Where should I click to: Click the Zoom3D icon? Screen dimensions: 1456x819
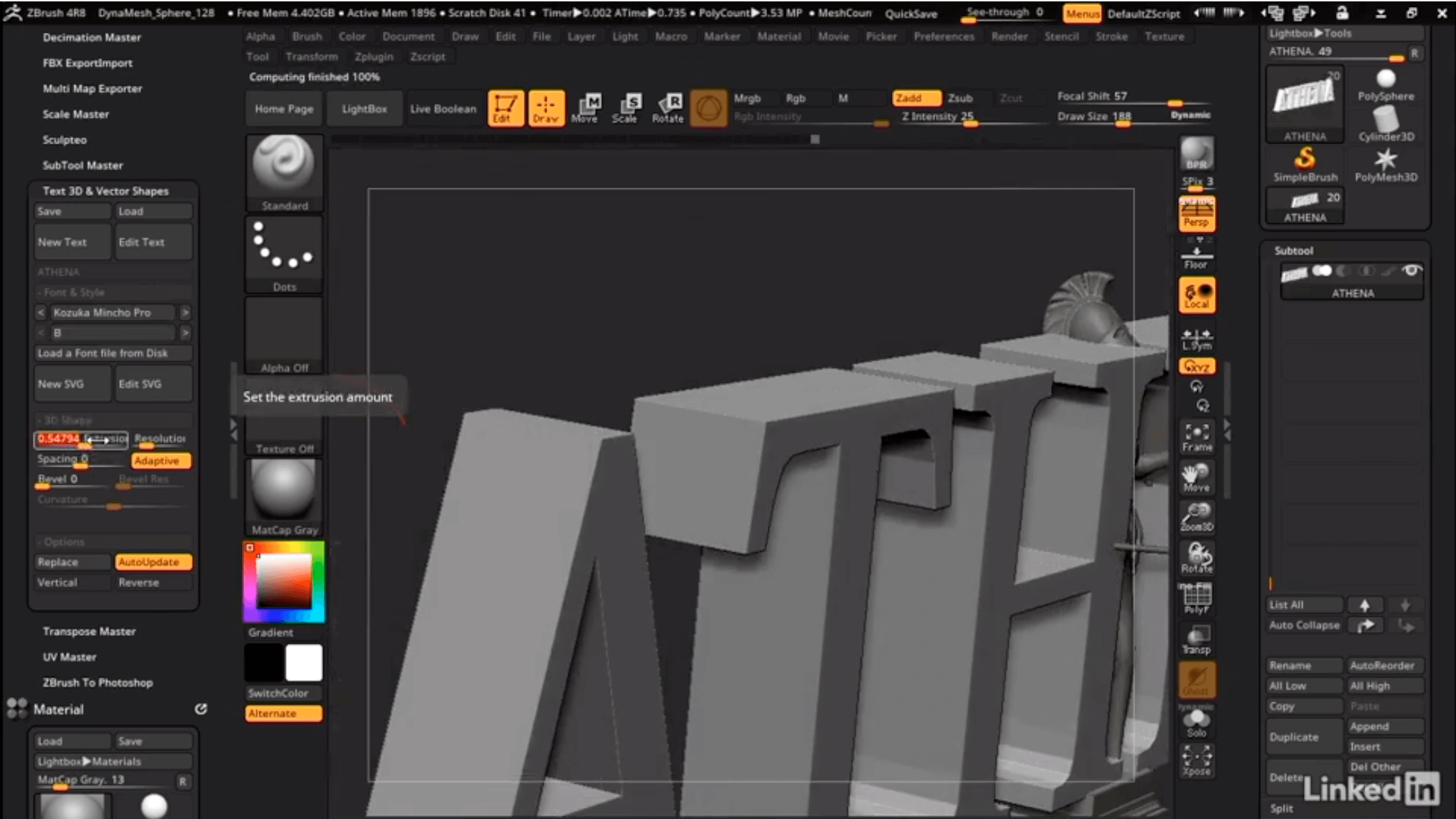[1197, 518]
